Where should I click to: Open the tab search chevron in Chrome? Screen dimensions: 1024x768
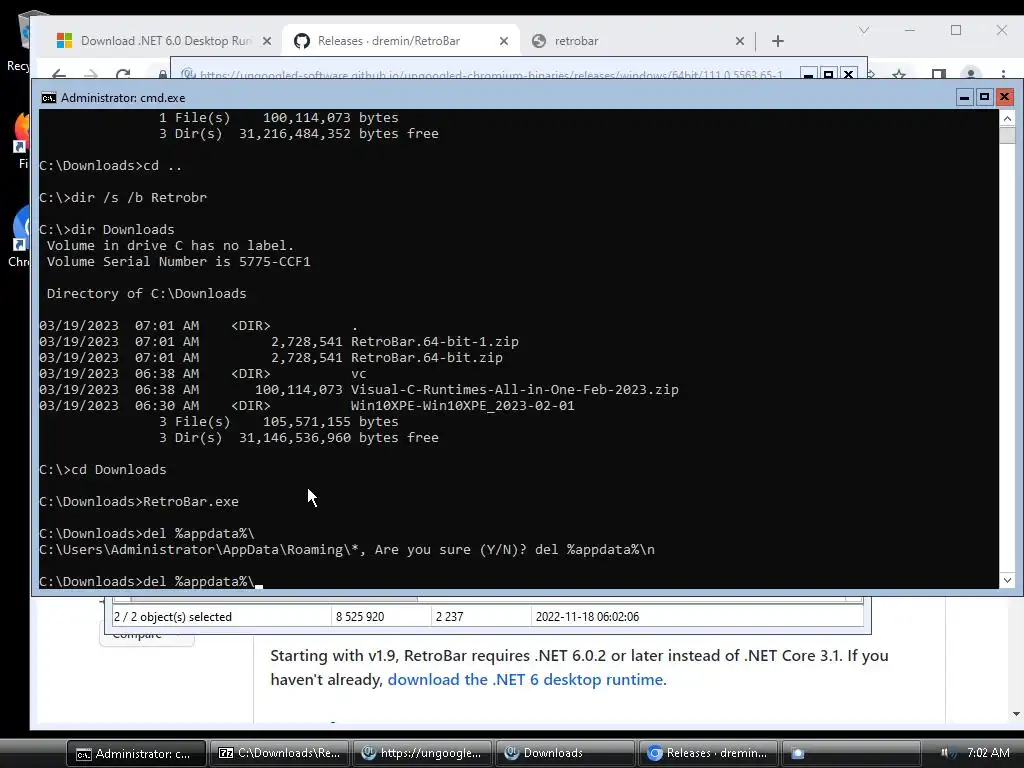tap(864, 30)
